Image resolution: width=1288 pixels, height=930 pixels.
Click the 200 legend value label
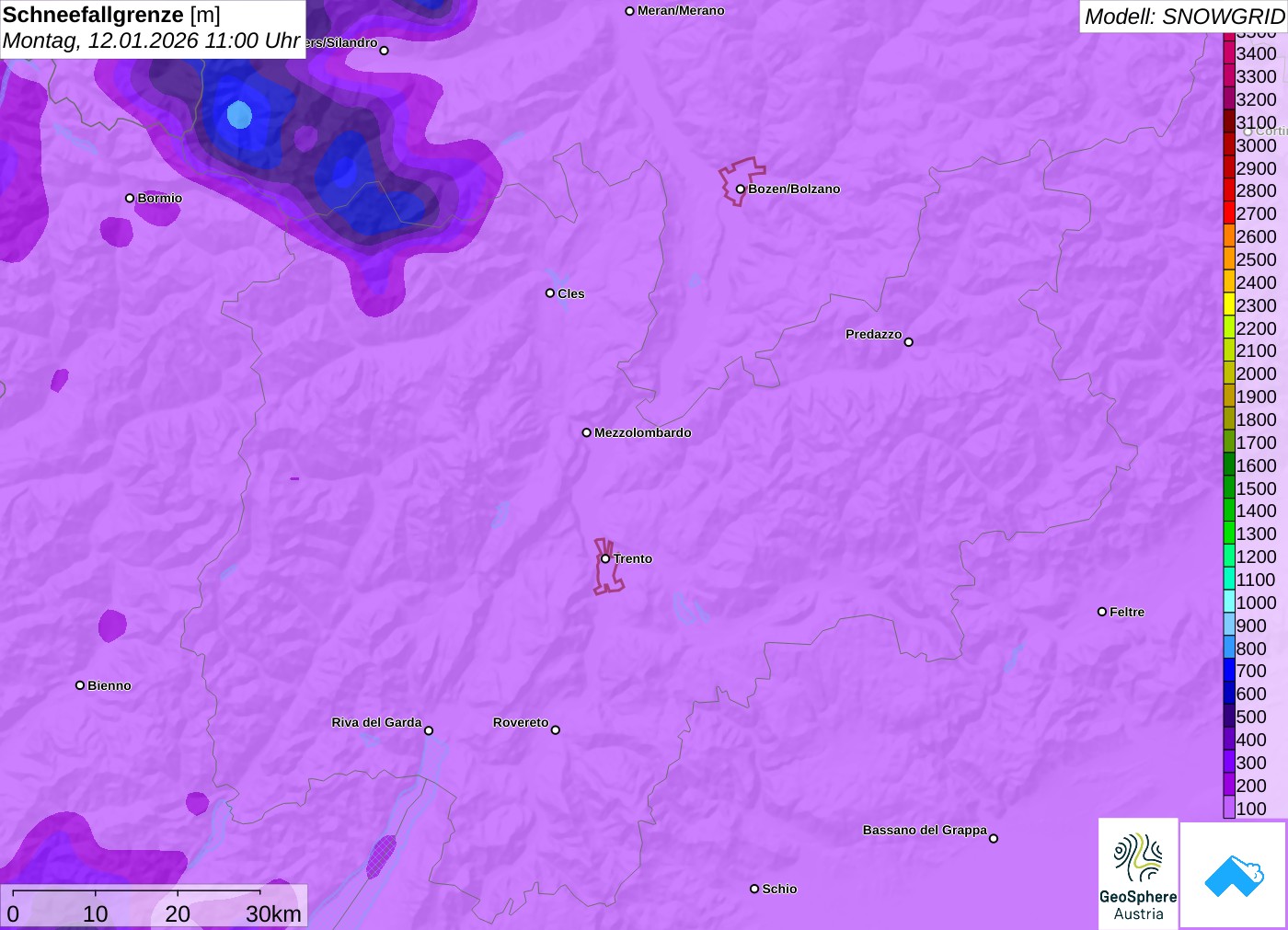[x=1251, y=785]
